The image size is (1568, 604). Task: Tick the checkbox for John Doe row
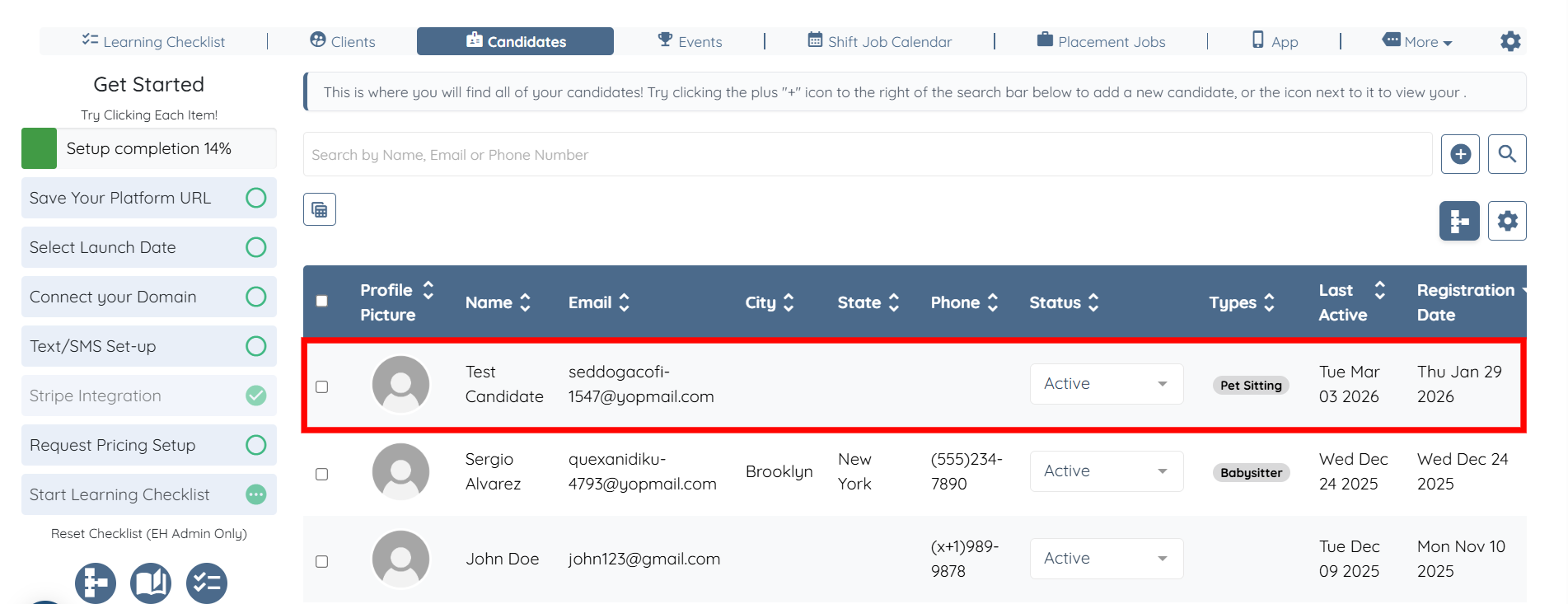(x=322, y=561)
